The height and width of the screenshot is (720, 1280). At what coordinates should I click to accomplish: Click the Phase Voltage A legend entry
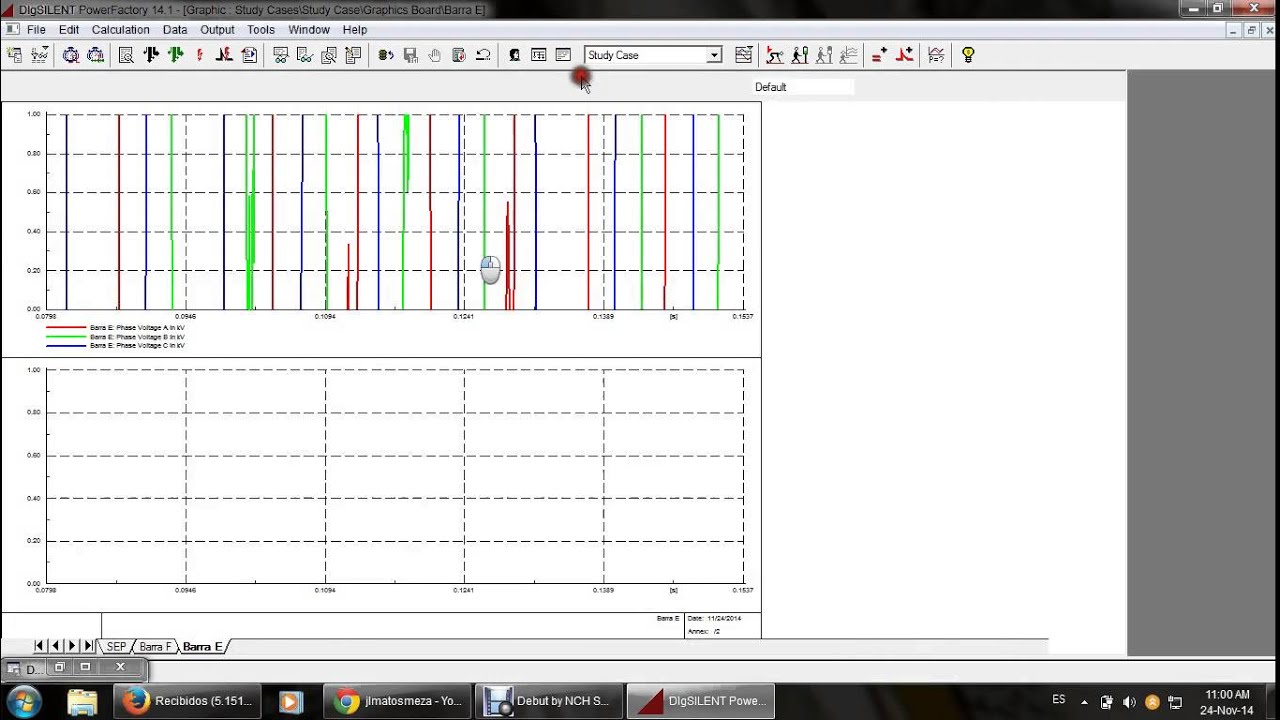point(137,328)
